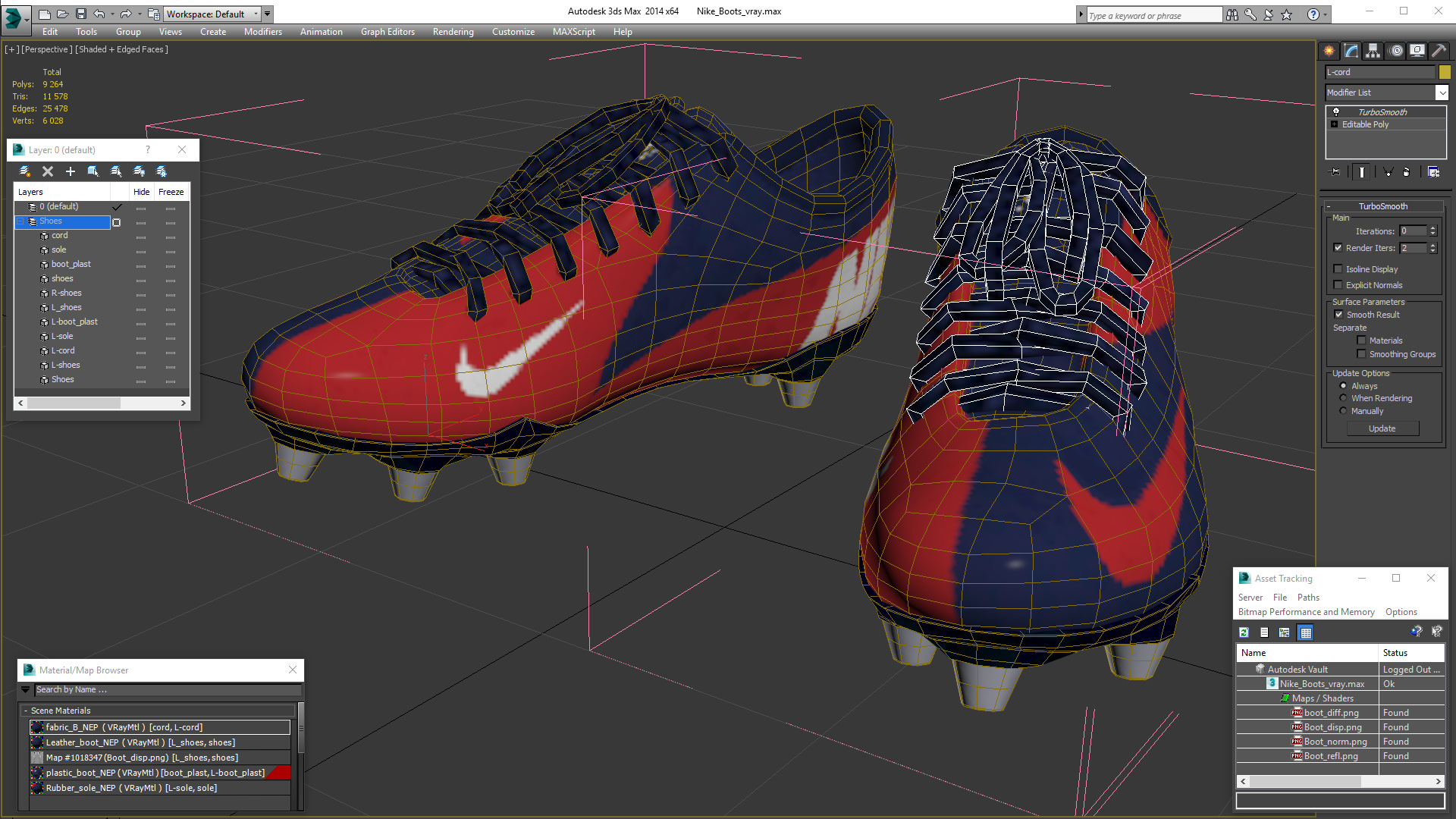Open the Graph Editors menu
Screen dimensions: 1456x819
coord(388,32)
